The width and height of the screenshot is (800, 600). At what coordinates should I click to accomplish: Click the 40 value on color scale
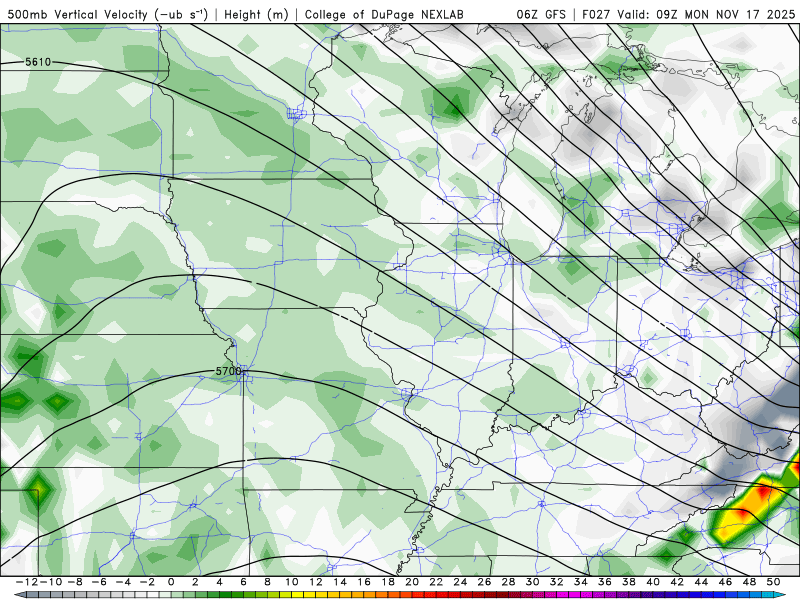(x=653, y=582)
